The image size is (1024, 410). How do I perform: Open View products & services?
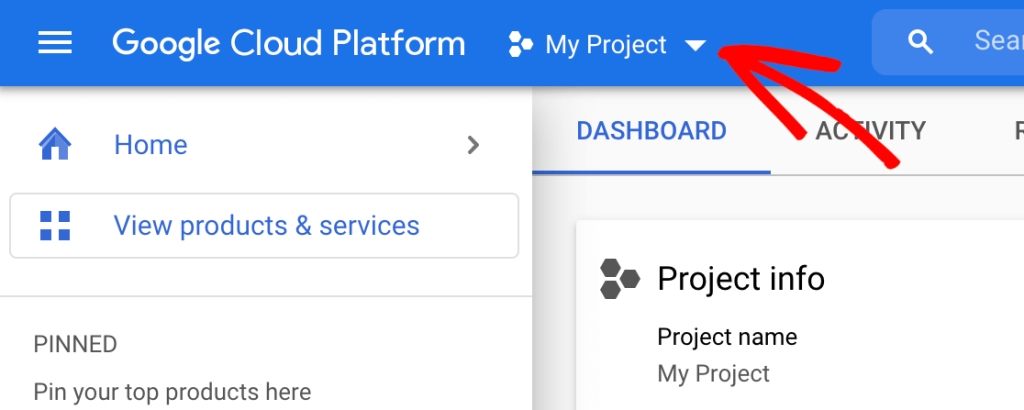pos(266,225)
